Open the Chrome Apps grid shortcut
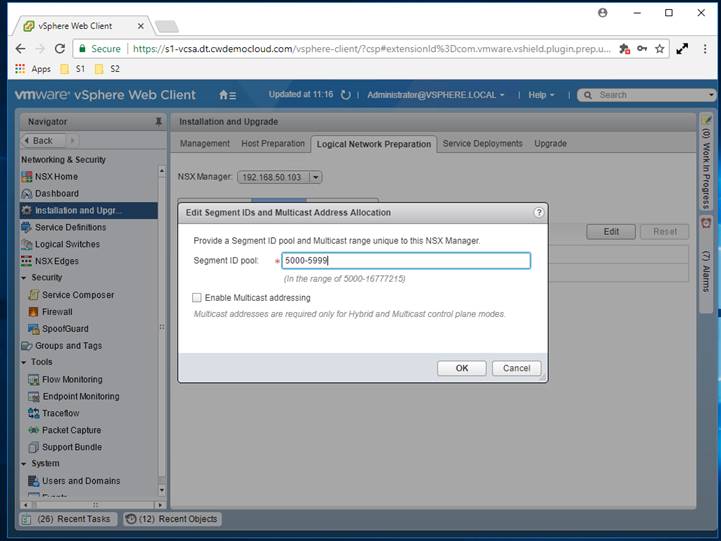Image resolution: width=721 pixels, height=541 pixels. (20, 69)
